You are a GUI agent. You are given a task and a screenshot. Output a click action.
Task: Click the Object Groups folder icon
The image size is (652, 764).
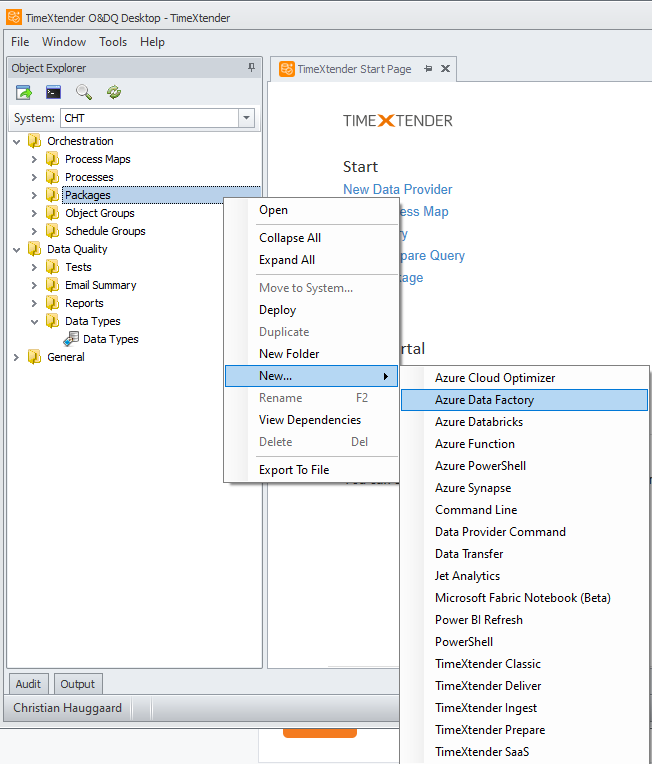coord(53,213)
